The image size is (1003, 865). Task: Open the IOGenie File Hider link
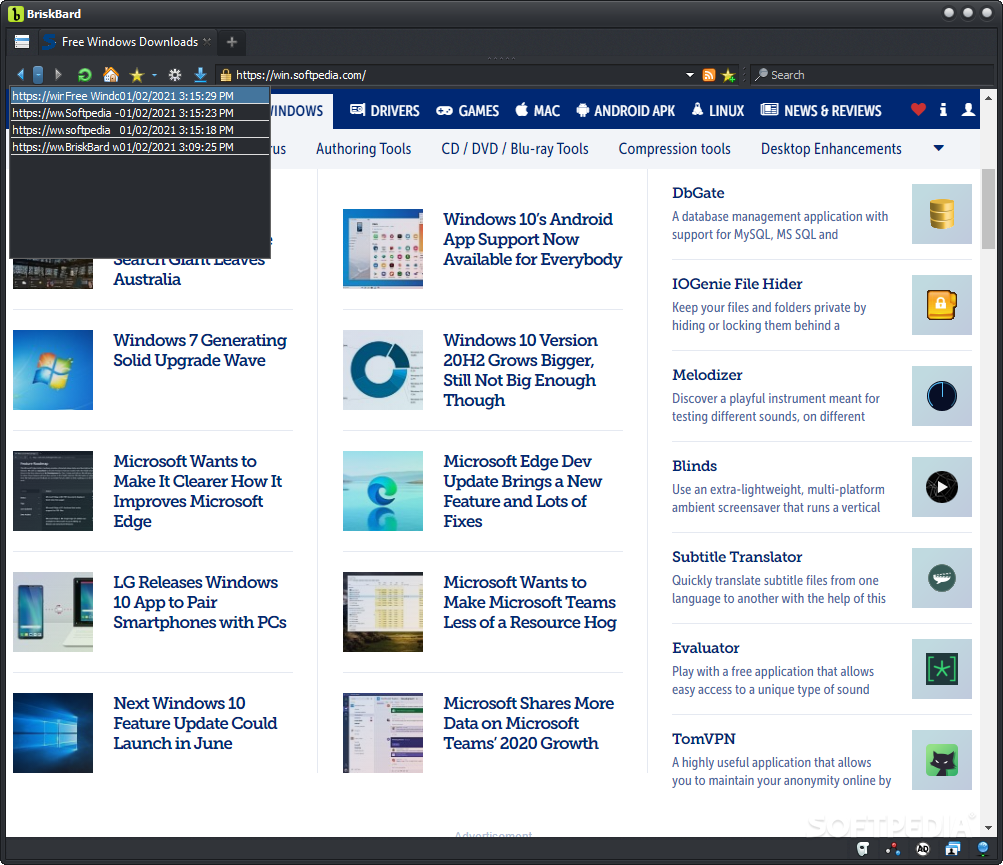point(737,283)
